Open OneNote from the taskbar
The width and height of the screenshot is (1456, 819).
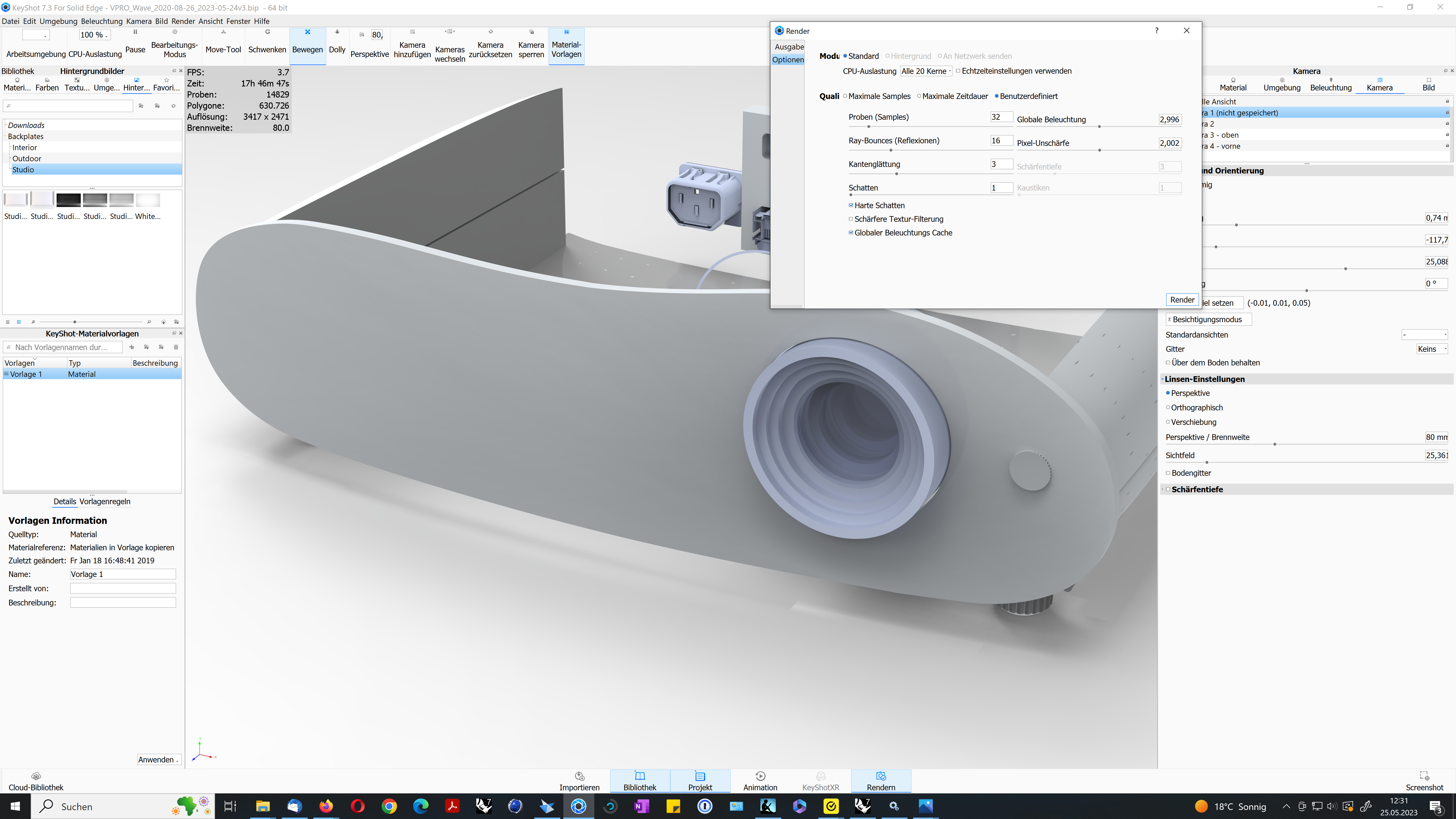click(642, 806)
